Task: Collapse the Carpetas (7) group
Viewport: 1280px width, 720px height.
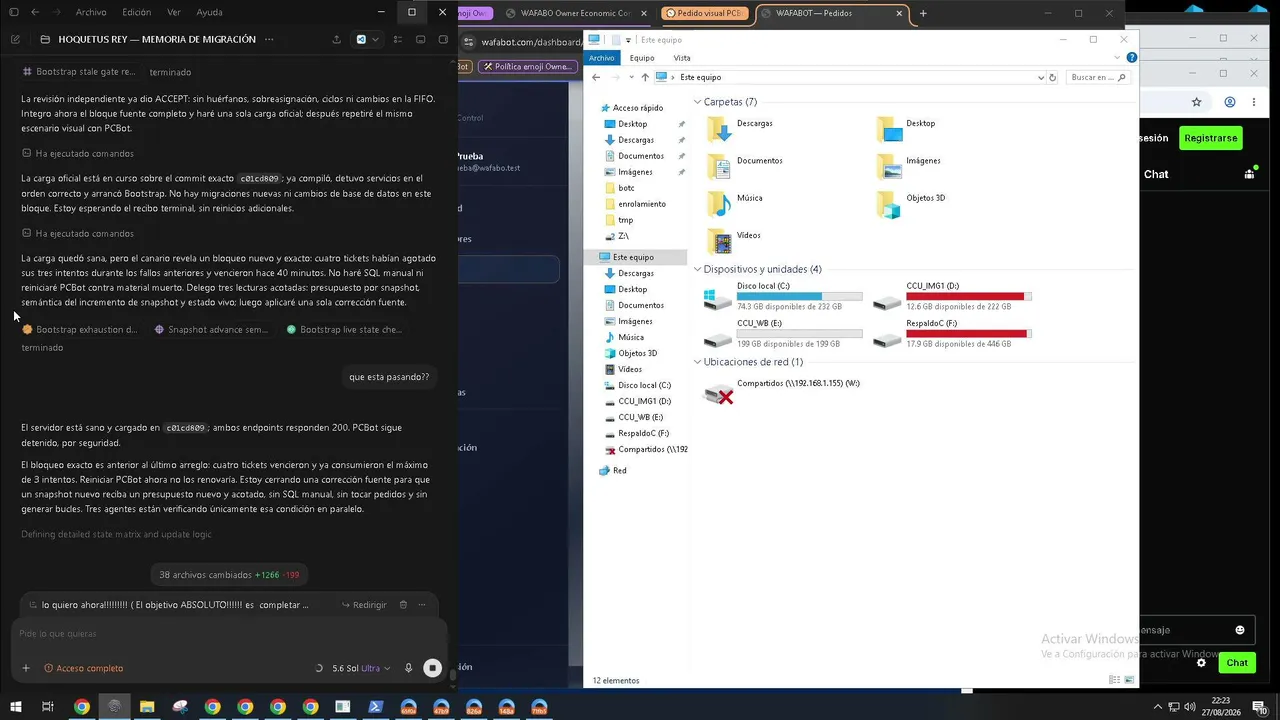Action: pos(698,102)
